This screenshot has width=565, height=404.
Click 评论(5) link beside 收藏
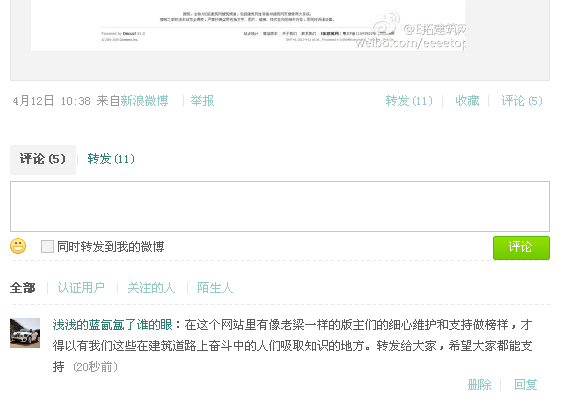tap(522, 101)
